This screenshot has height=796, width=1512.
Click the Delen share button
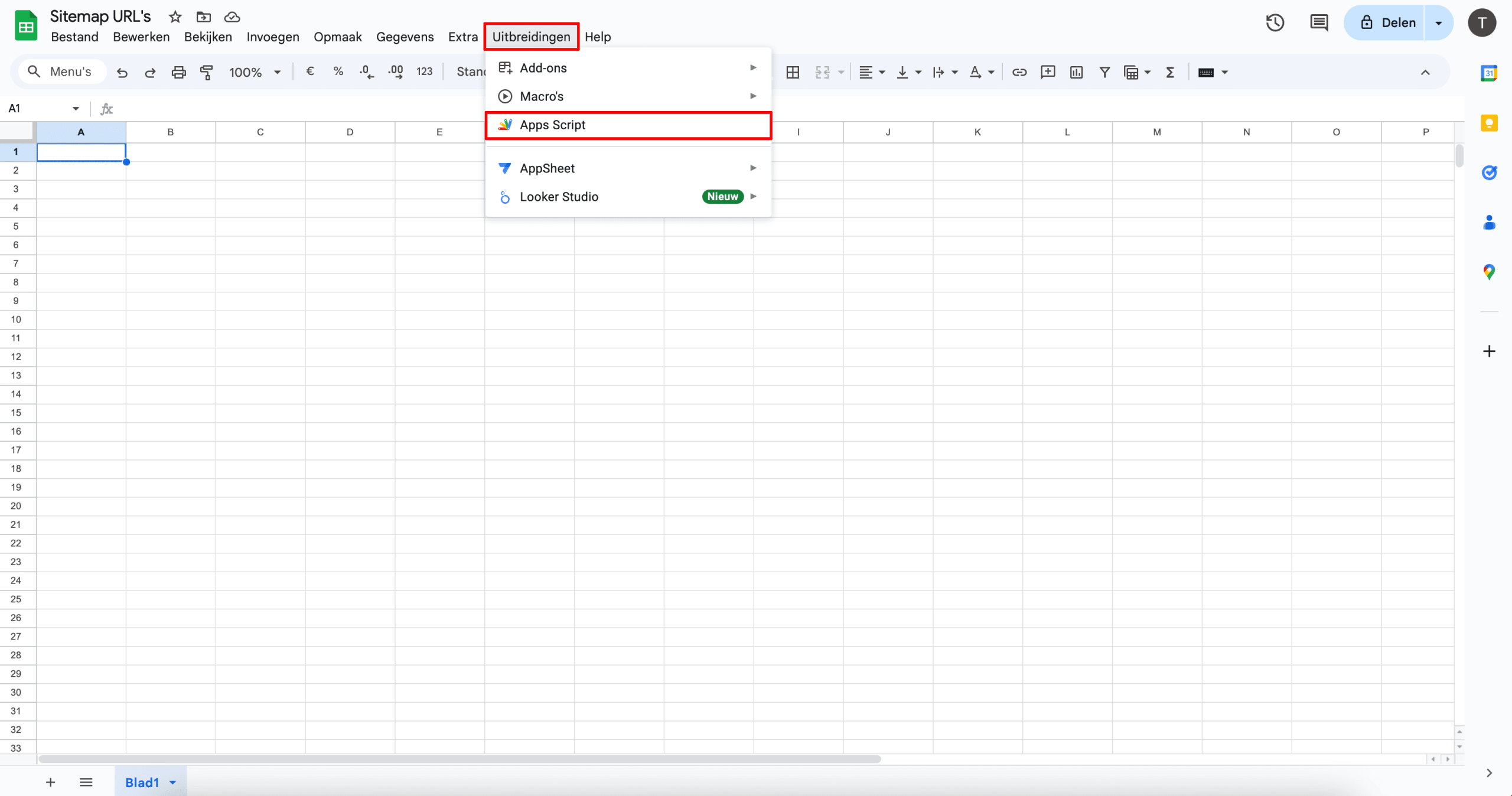[1385, 23]
